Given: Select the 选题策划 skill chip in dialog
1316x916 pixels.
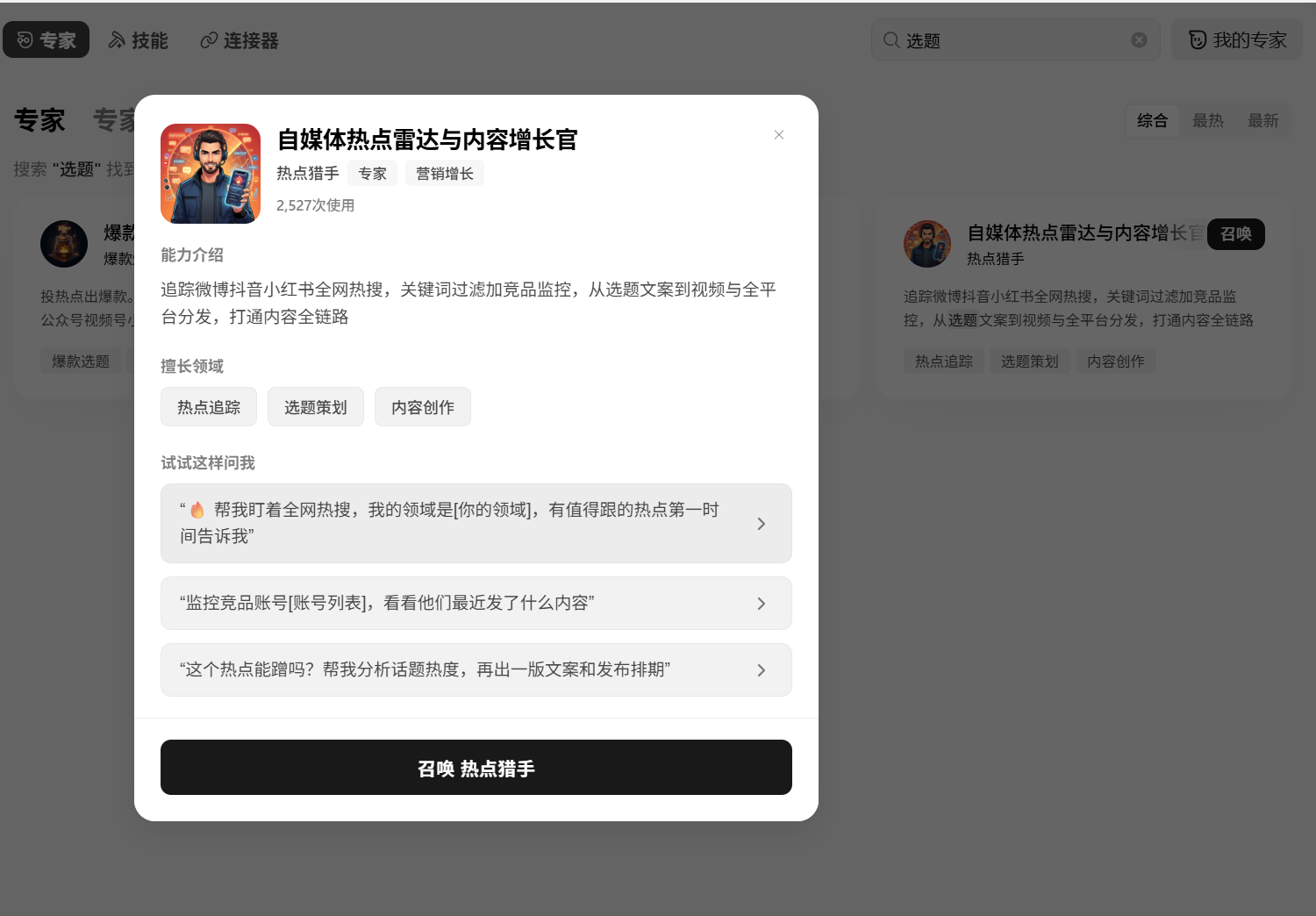Looking at the screenshot, I should coord(316,407).
